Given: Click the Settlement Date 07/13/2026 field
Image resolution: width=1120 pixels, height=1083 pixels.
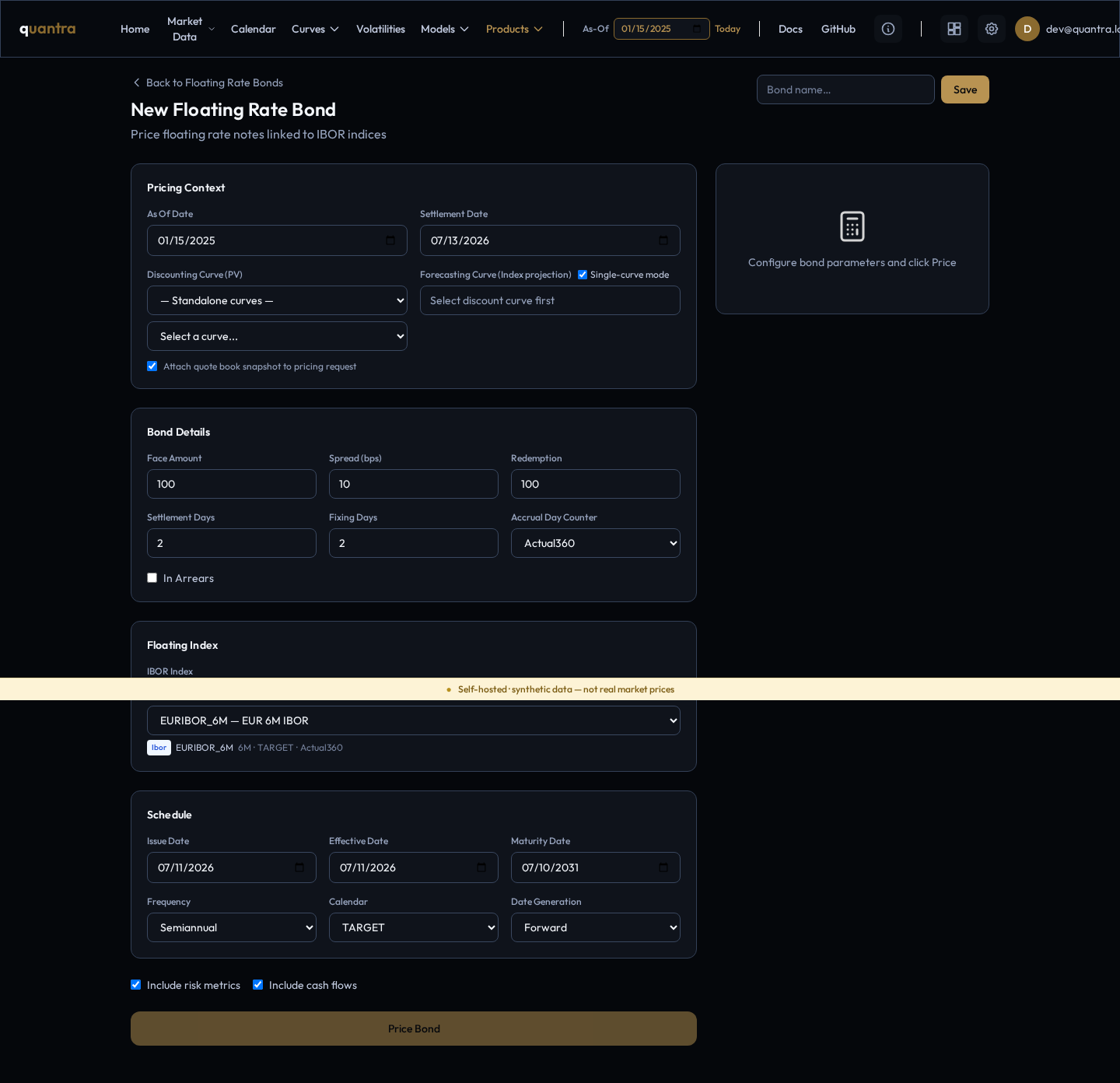Looking at the screenshot, I should coord(550,240).
